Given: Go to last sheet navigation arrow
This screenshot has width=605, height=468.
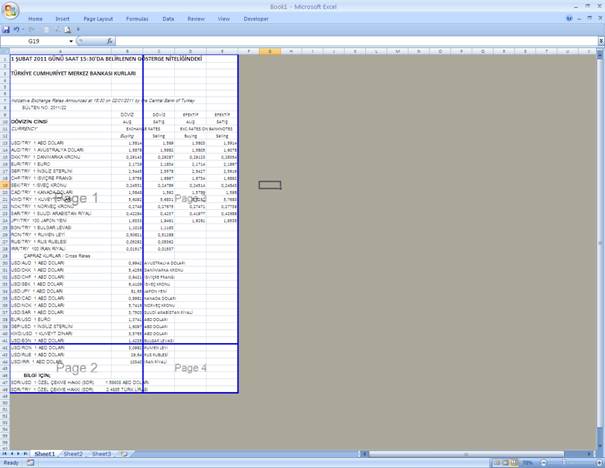Looking at the screenshot, I should 25,454.
